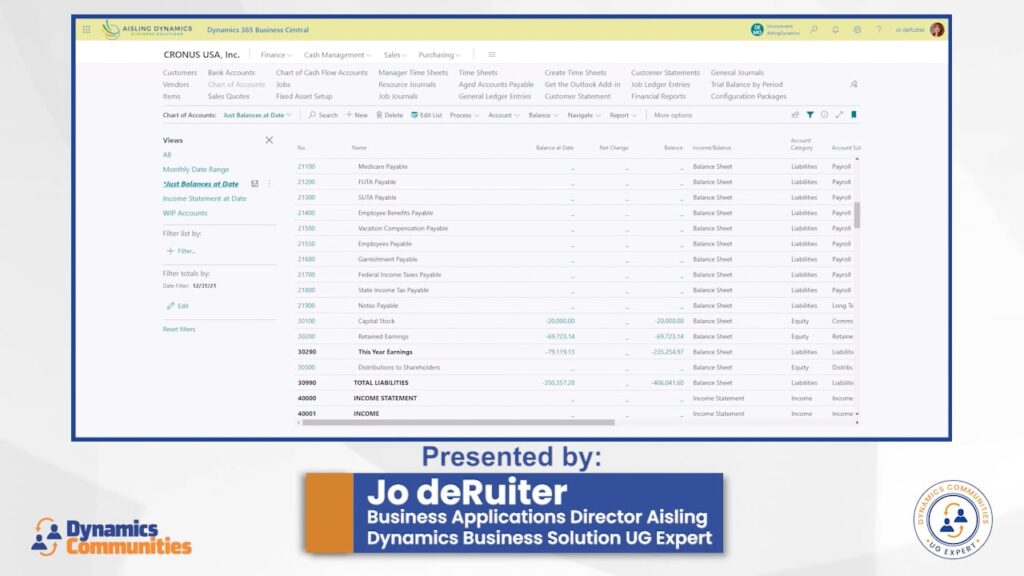Click New in the action bar

357,115
